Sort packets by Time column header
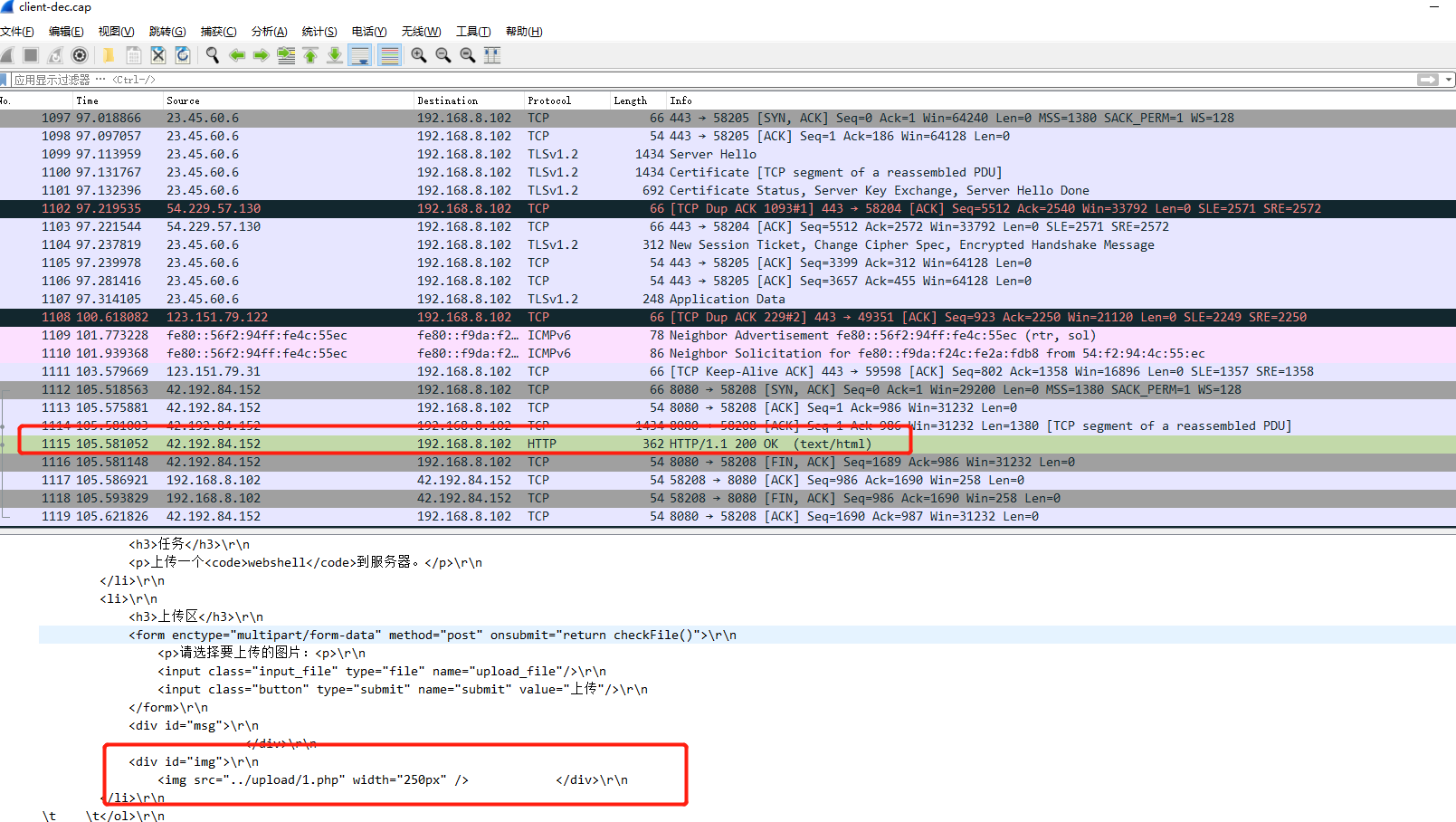 tap(118, 100)
